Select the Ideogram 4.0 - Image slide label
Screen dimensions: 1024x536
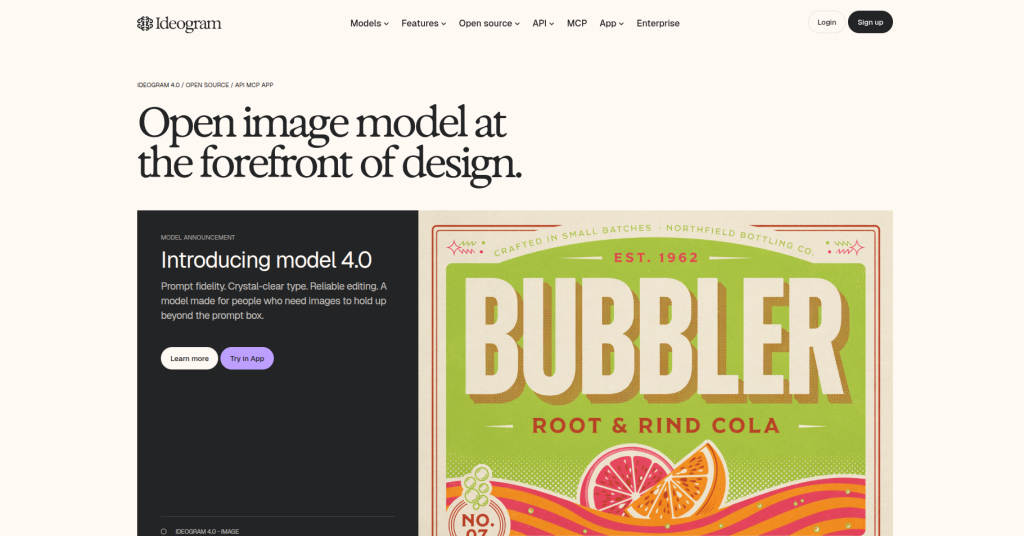click(207, 531)
